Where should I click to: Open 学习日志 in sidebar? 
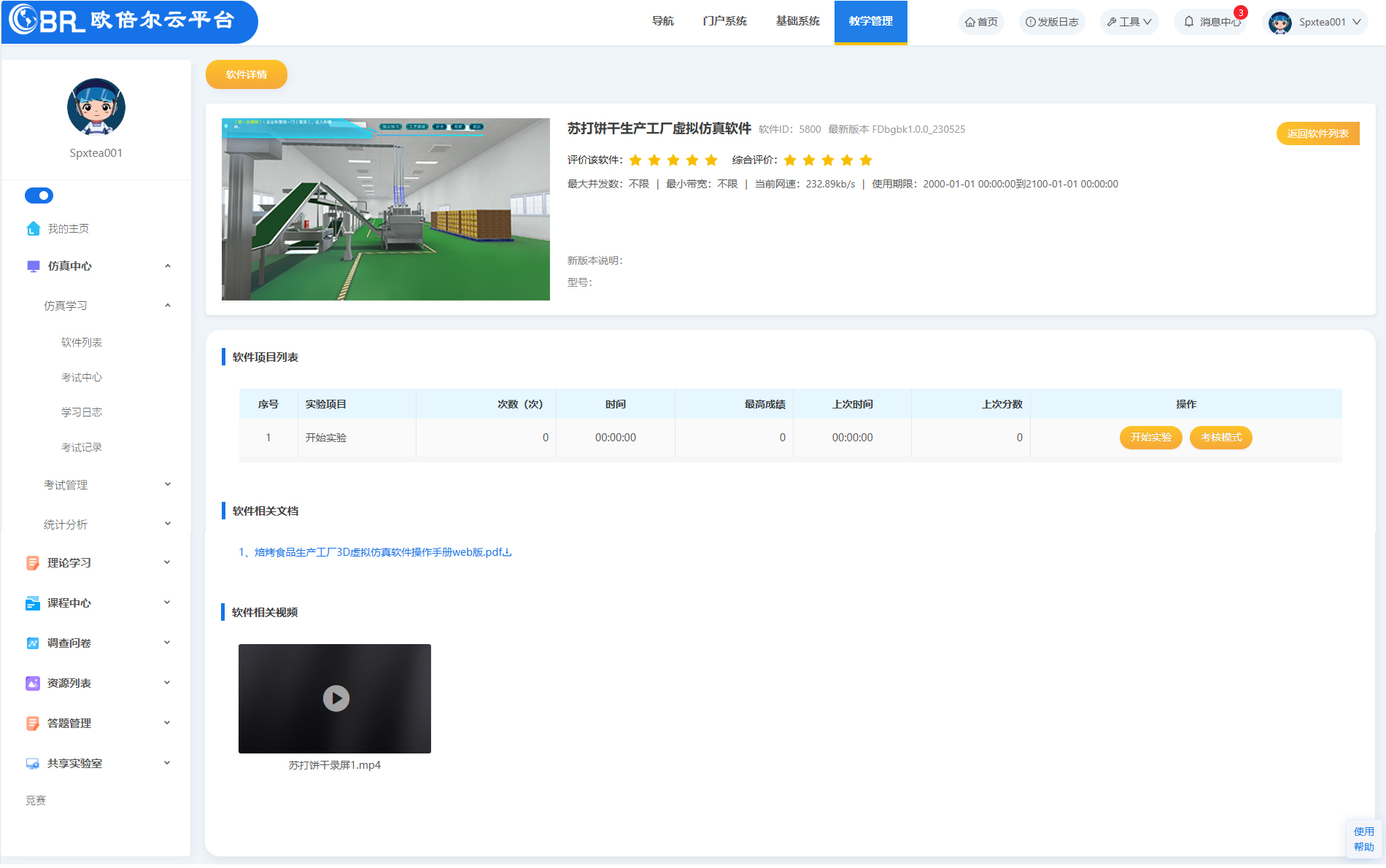tap(82, 412)
